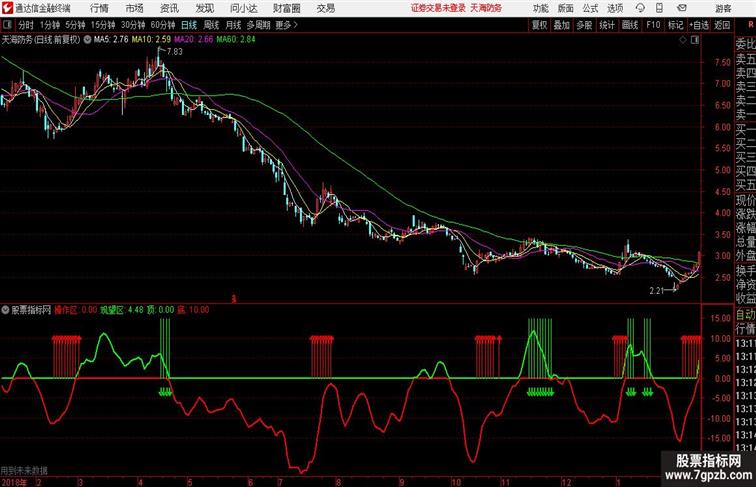The image size is (756, 487).
Task: Open the 资讯 menu
Action: click(x=169, y=8)
